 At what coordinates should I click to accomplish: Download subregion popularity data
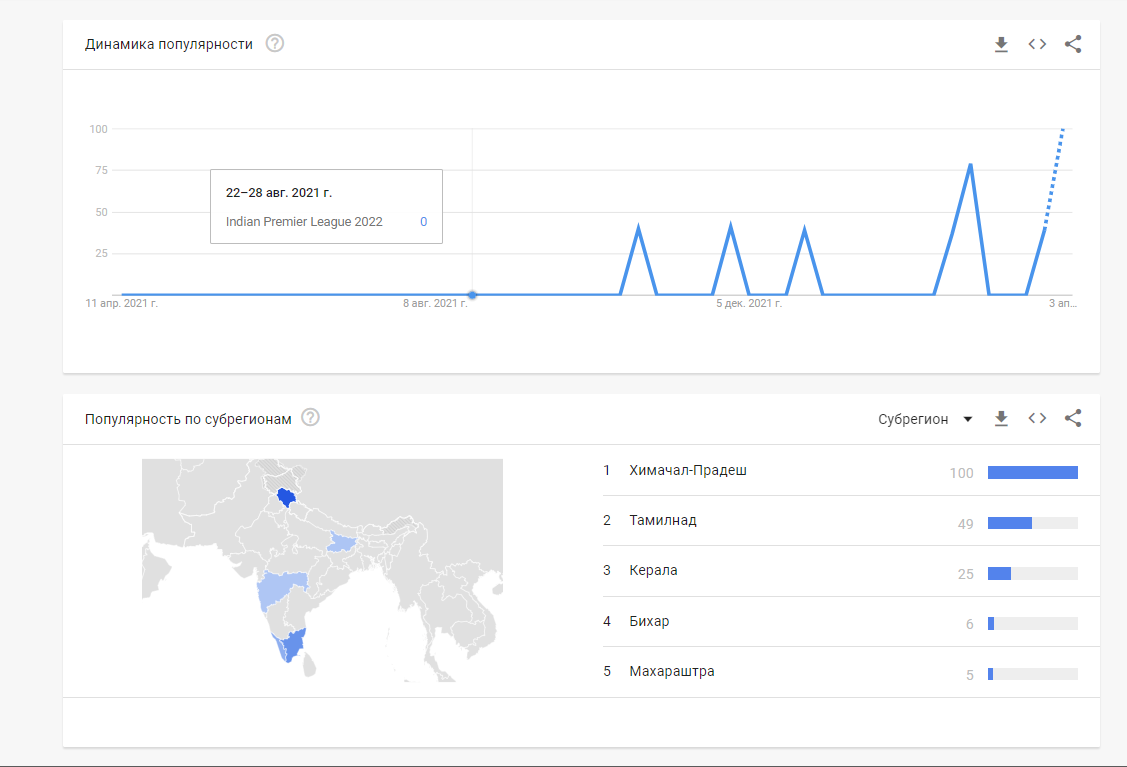pyautogui.click(x=1000, y=418)
